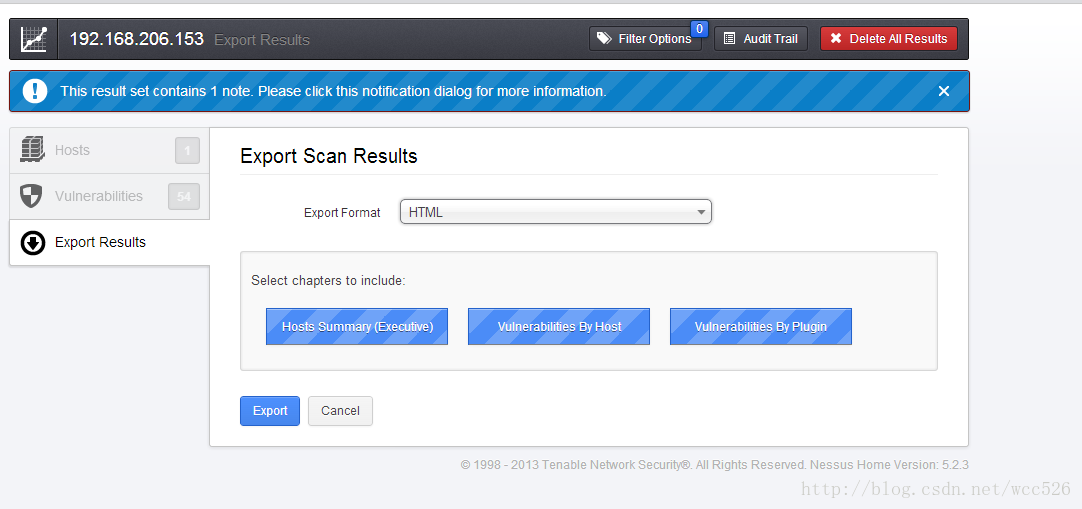1082x509 pixels.
Task: Click the tag icon in Filter Options
Action: [604, 39]
